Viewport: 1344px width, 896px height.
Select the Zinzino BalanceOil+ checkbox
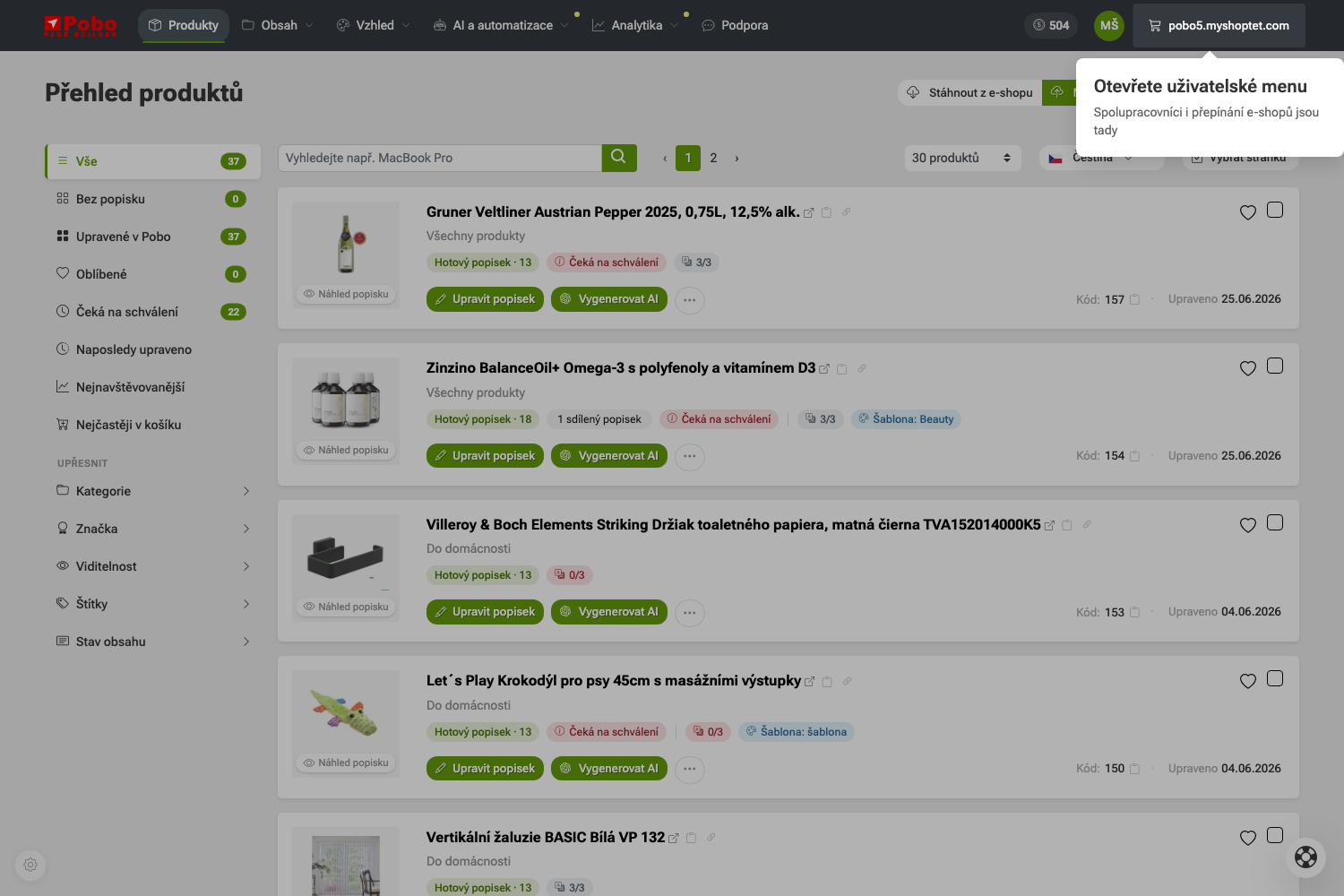click(x=1275, y=366)
